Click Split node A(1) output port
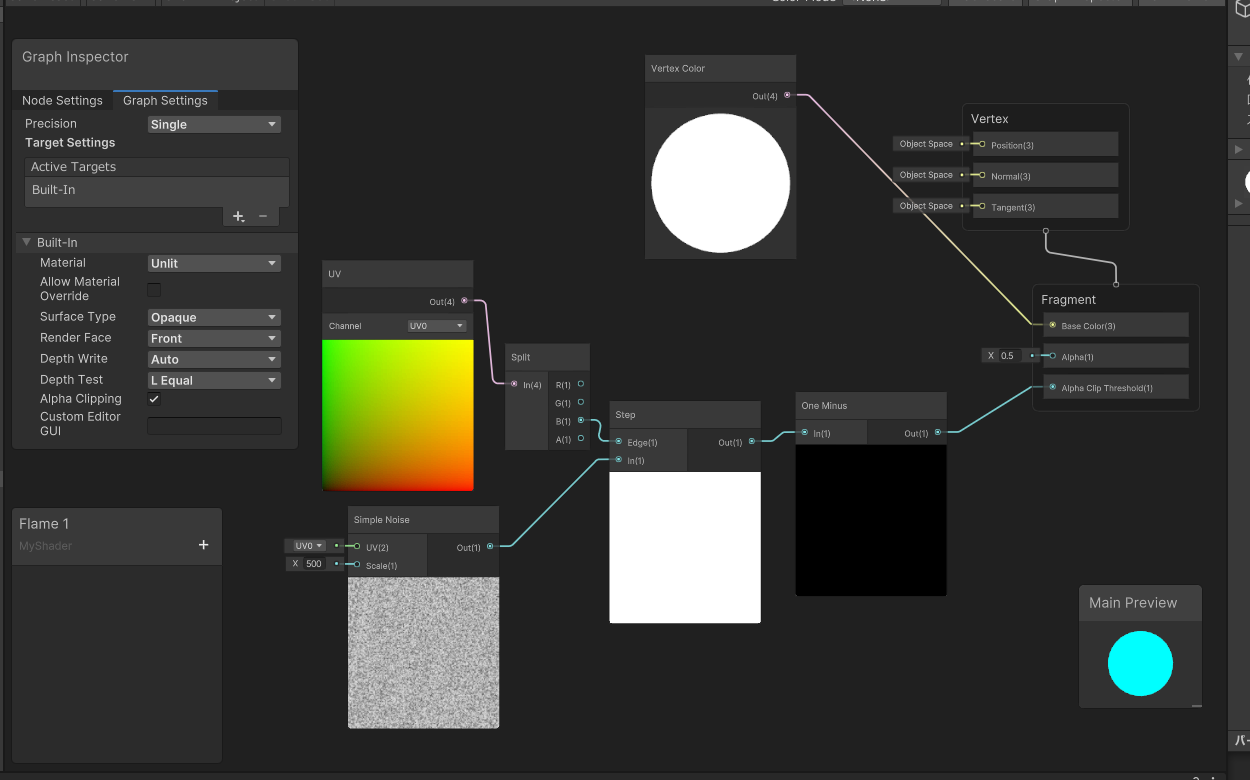Screen dimensions: 1250x780 581,438
